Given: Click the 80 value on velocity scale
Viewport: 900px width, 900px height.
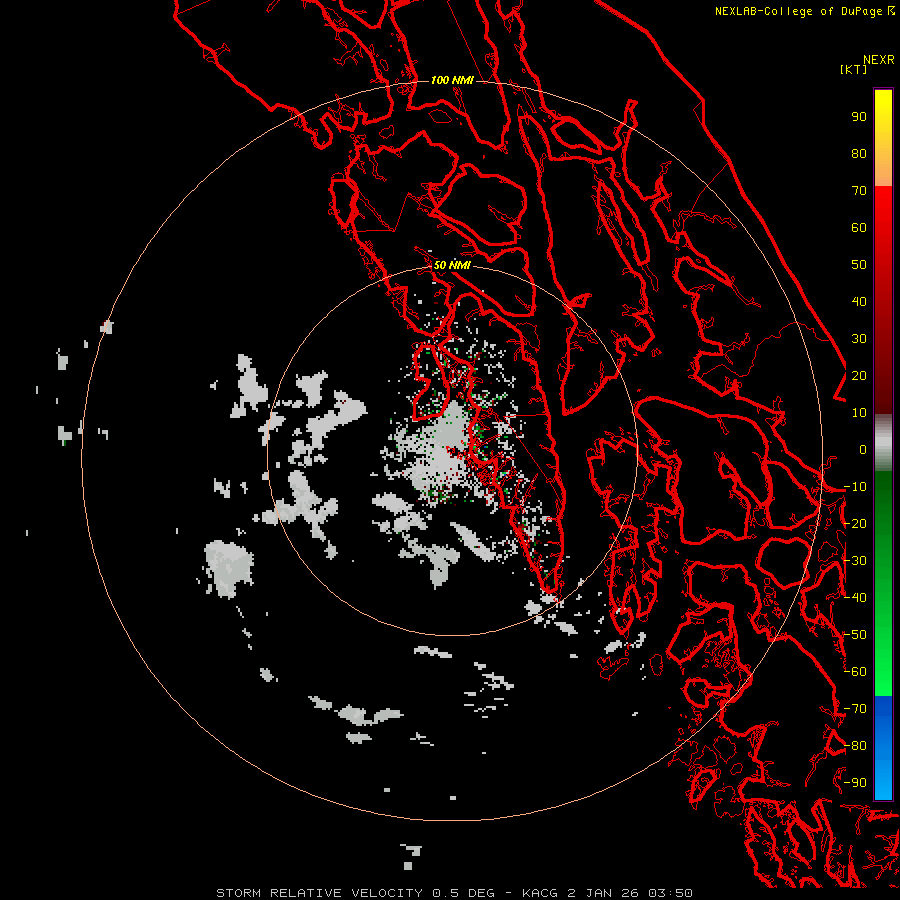Looking at the screenshot, I should point(859,153).
